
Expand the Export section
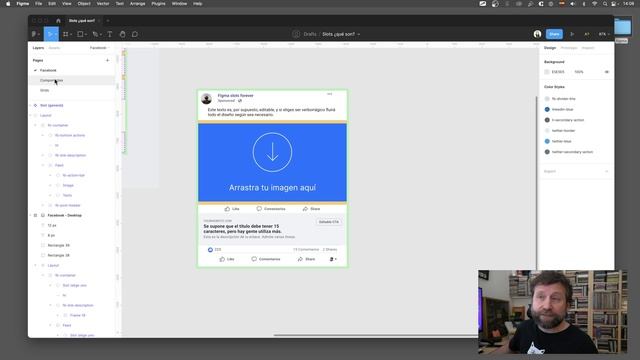click(x=607, y=171)
